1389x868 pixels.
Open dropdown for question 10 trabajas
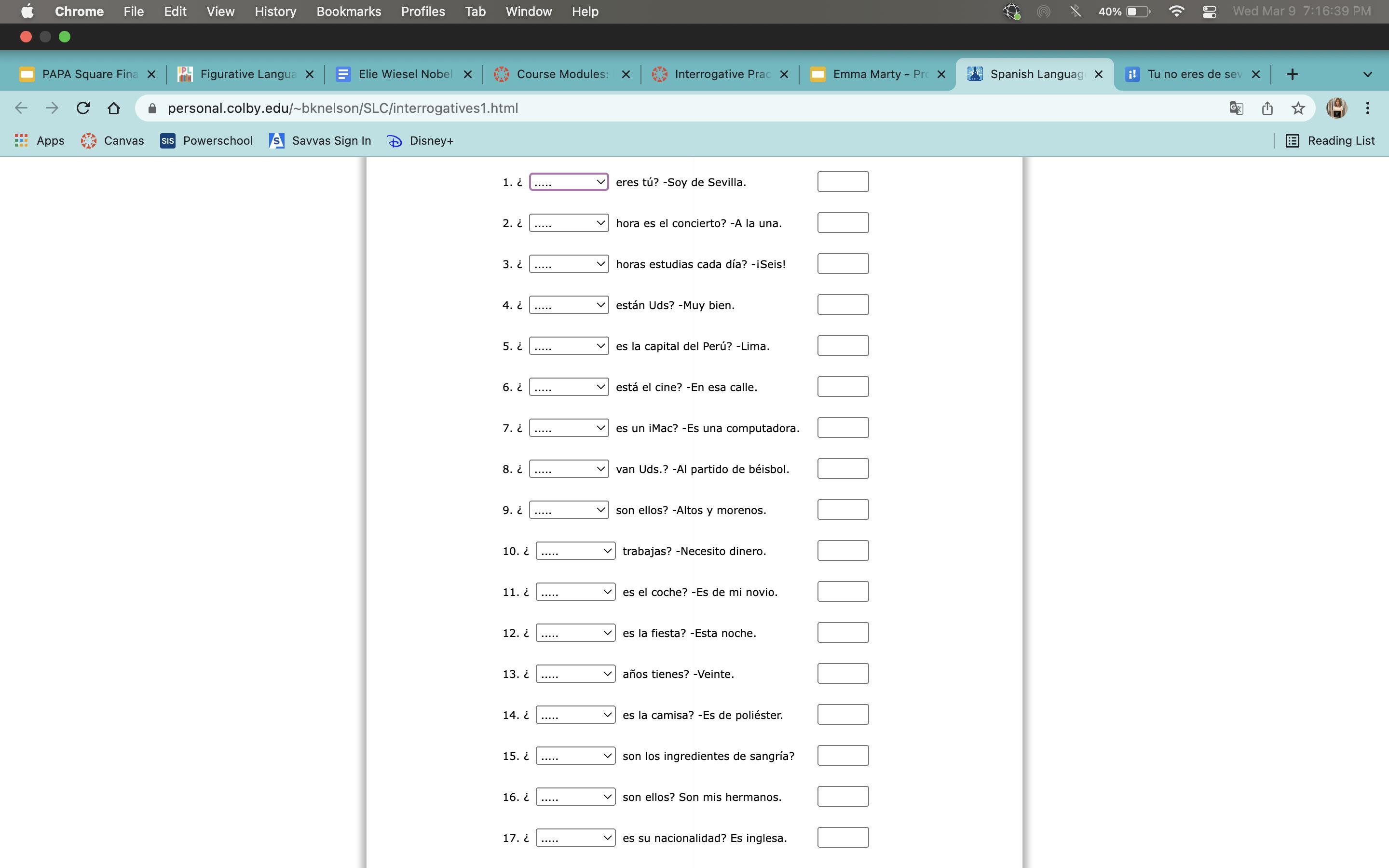[x=575, y=551]
